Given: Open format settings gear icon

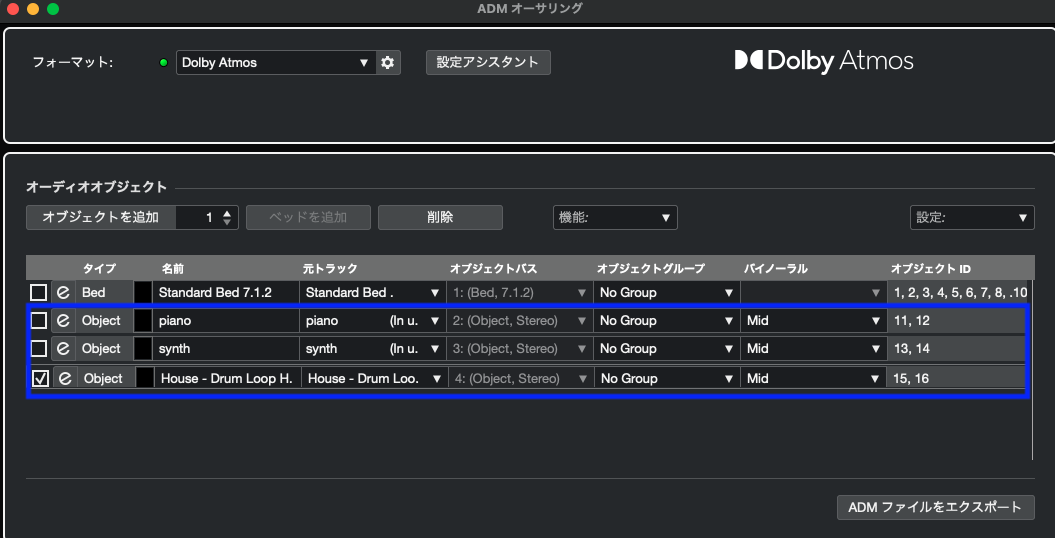Looking at the screenshot, I should click(x=388, y=63).
